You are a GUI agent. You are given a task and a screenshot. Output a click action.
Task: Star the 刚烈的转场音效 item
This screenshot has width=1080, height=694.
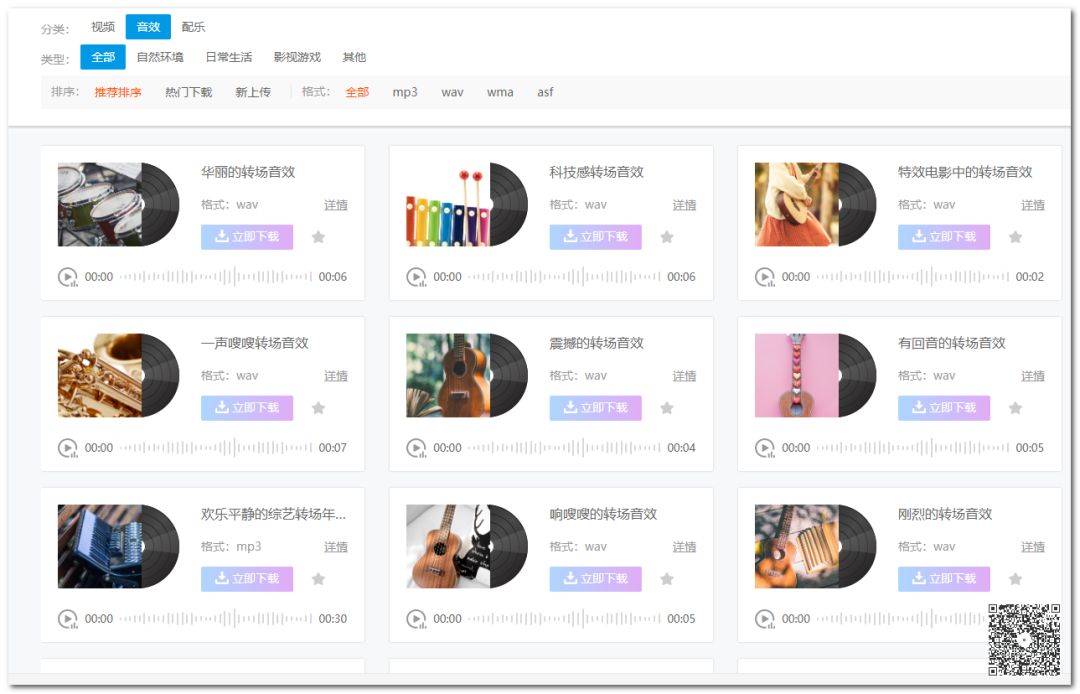click(x=1015, y=578)
